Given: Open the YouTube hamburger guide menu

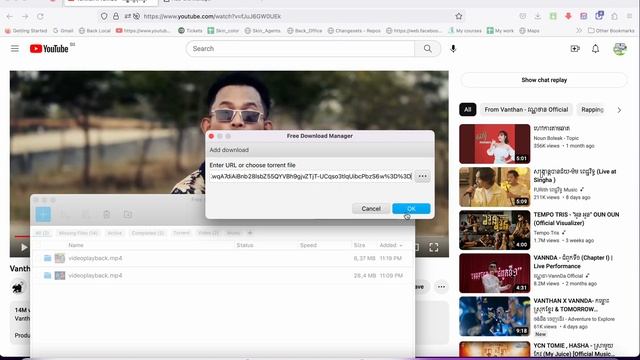Looking at the screenshot, I should (x=15, y=49).
